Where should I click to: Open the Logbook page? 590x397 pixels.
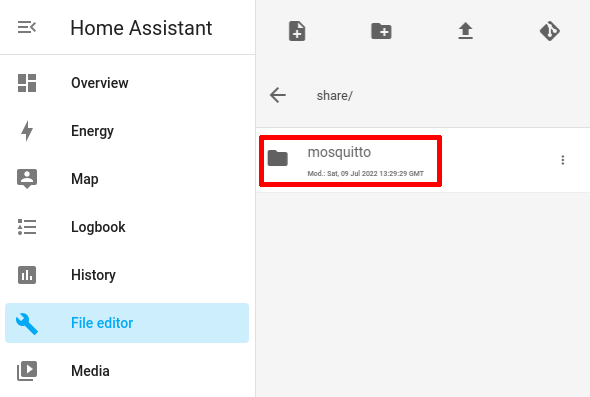point(127,227)
